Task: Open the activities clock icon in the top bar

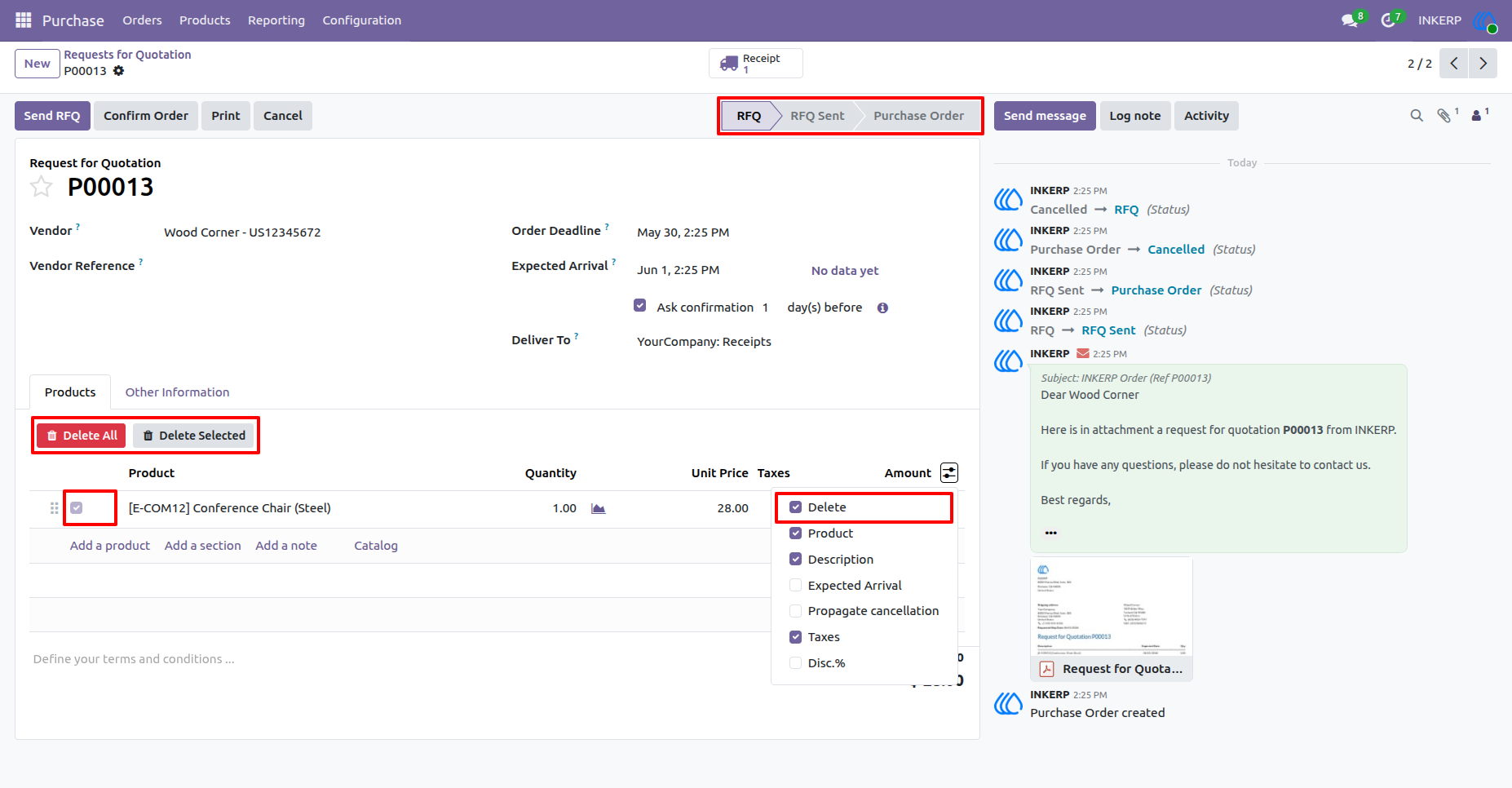Action: pyautogui.click(x=1388, y=20)
